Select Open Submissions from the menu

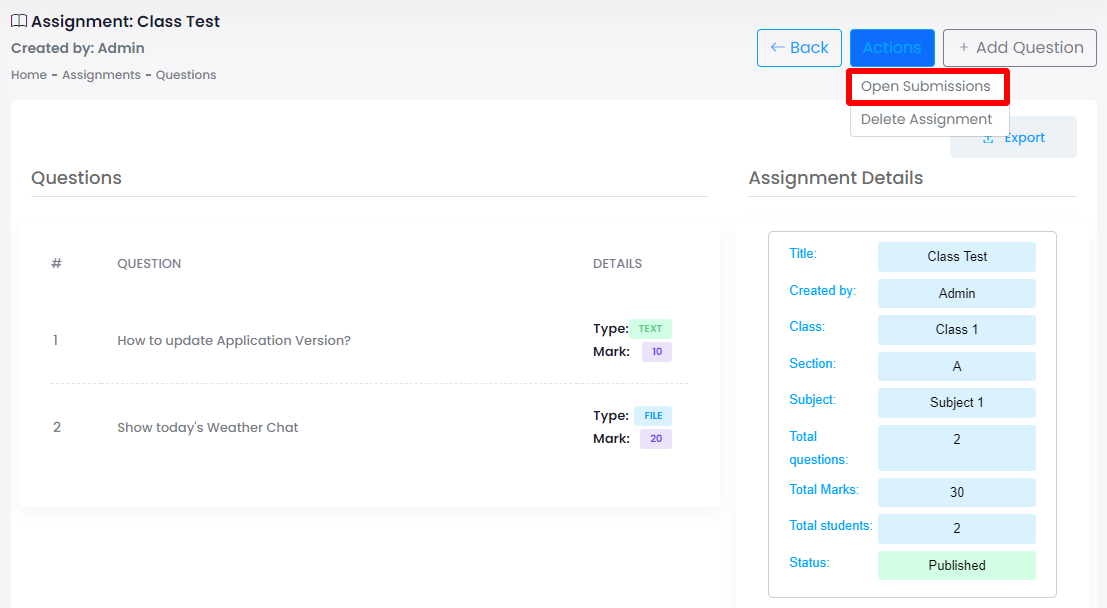click(928, 86)
